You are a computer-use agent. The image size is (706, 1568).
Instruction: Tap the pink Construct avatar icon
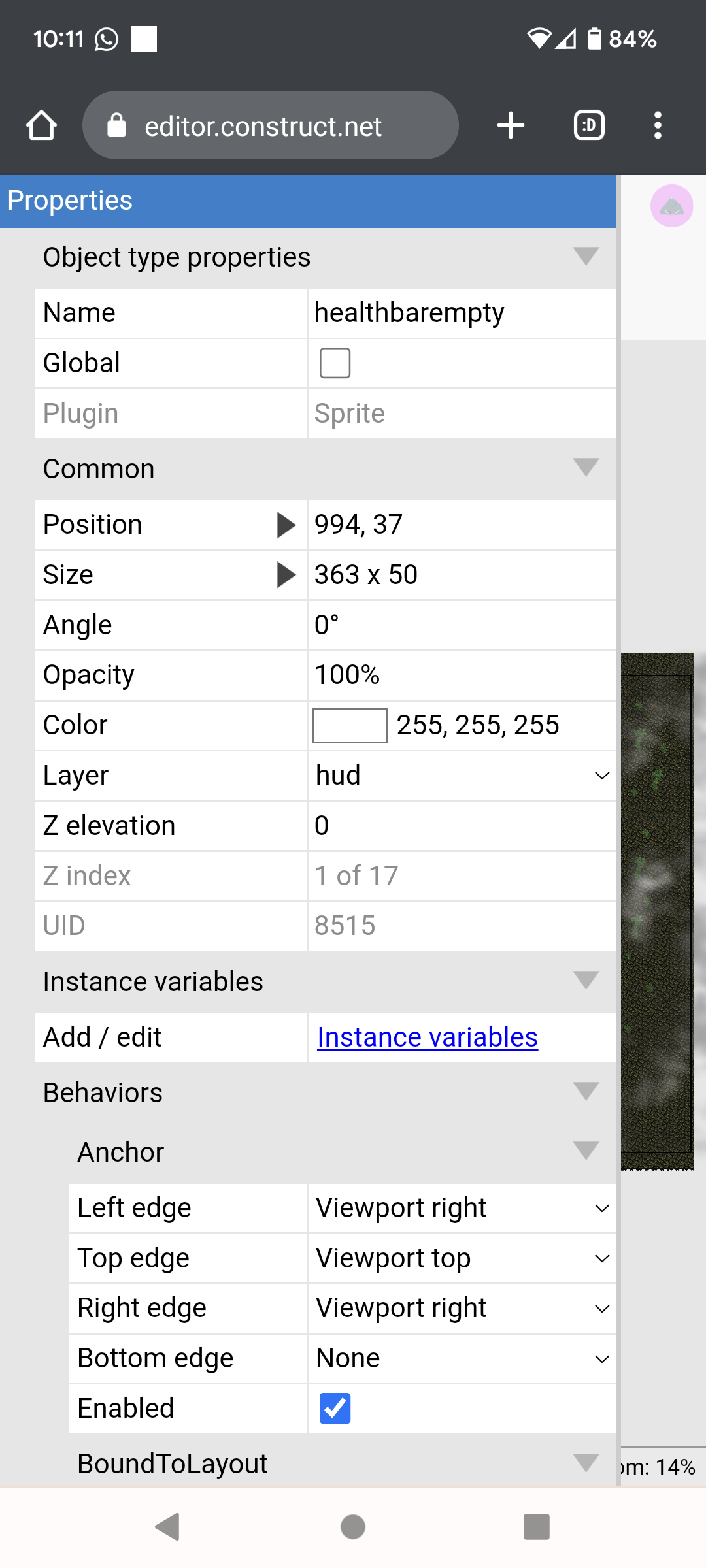pyautogui.click(x=671, y=206)
